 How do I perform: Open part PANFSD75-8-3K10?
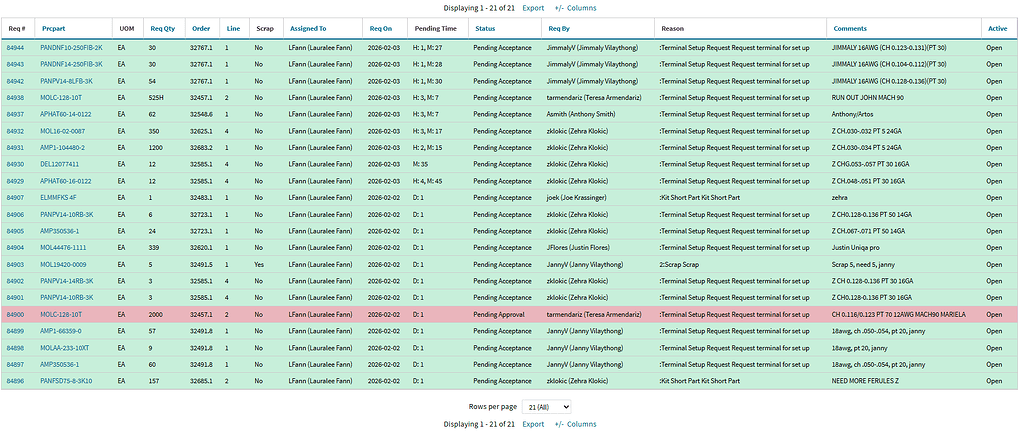67,381
